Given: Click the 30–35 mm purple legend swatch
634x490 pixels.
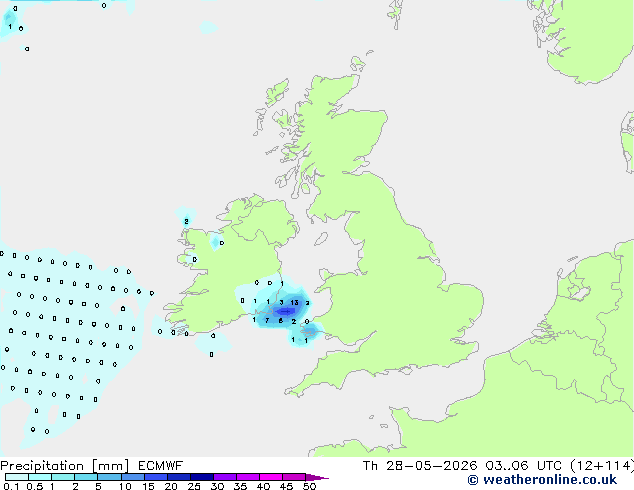Looking at the screenshot, I should 225,477.
